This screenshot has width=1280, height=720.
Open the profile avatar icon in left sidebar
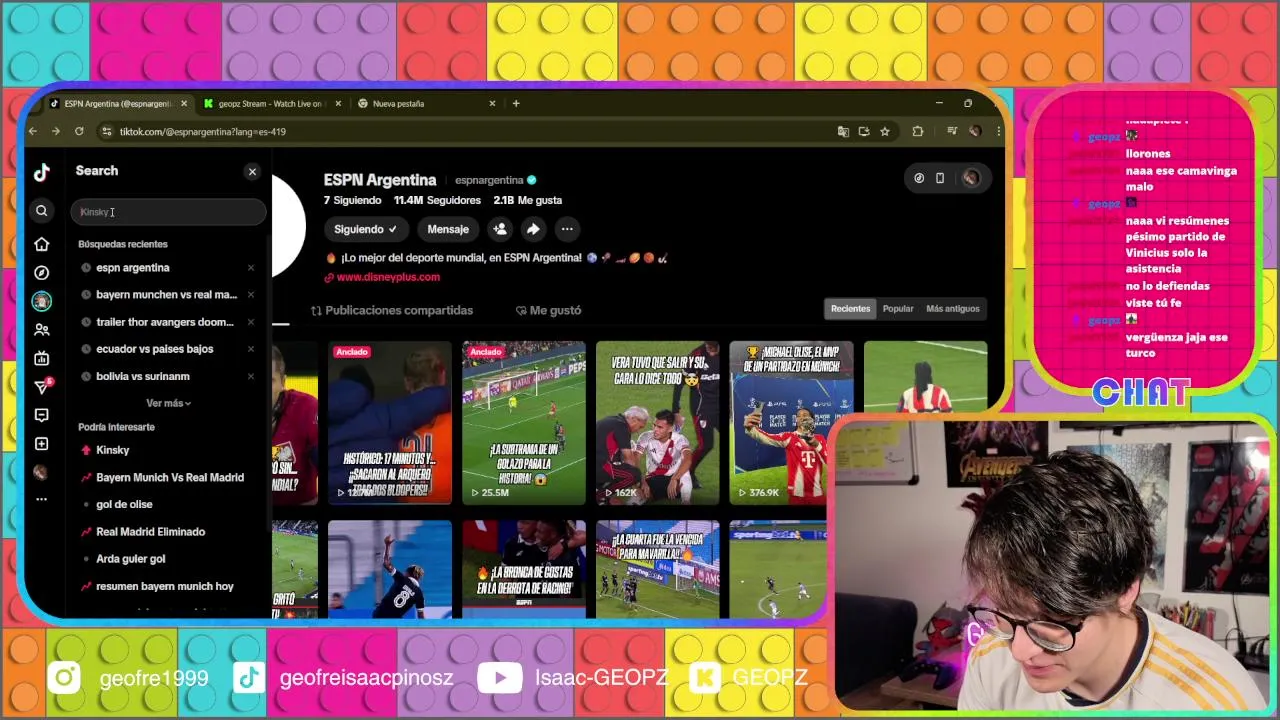[41, 301]
